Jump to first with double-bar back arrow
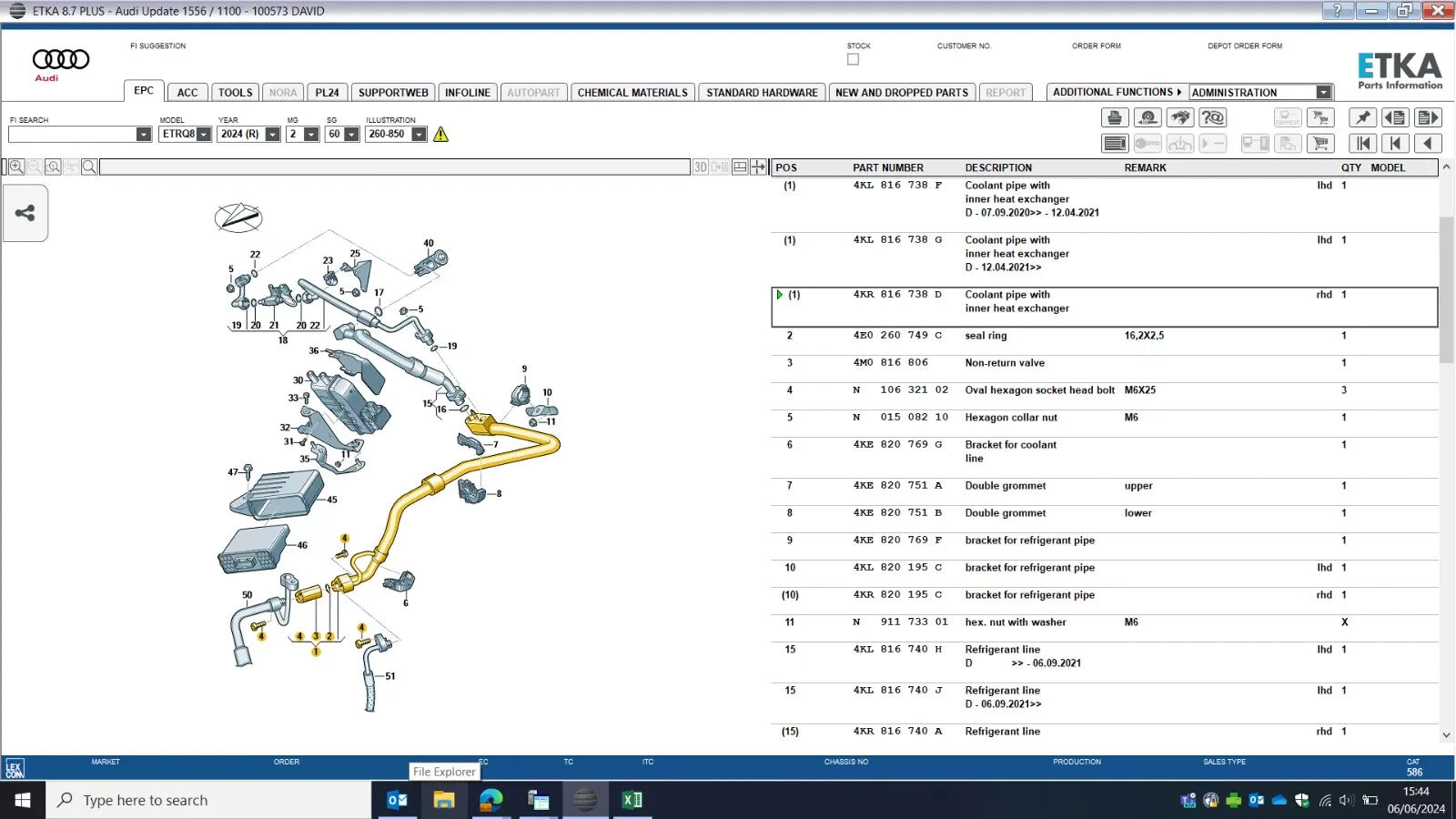1456x819 pixels. coord(1362,143)
